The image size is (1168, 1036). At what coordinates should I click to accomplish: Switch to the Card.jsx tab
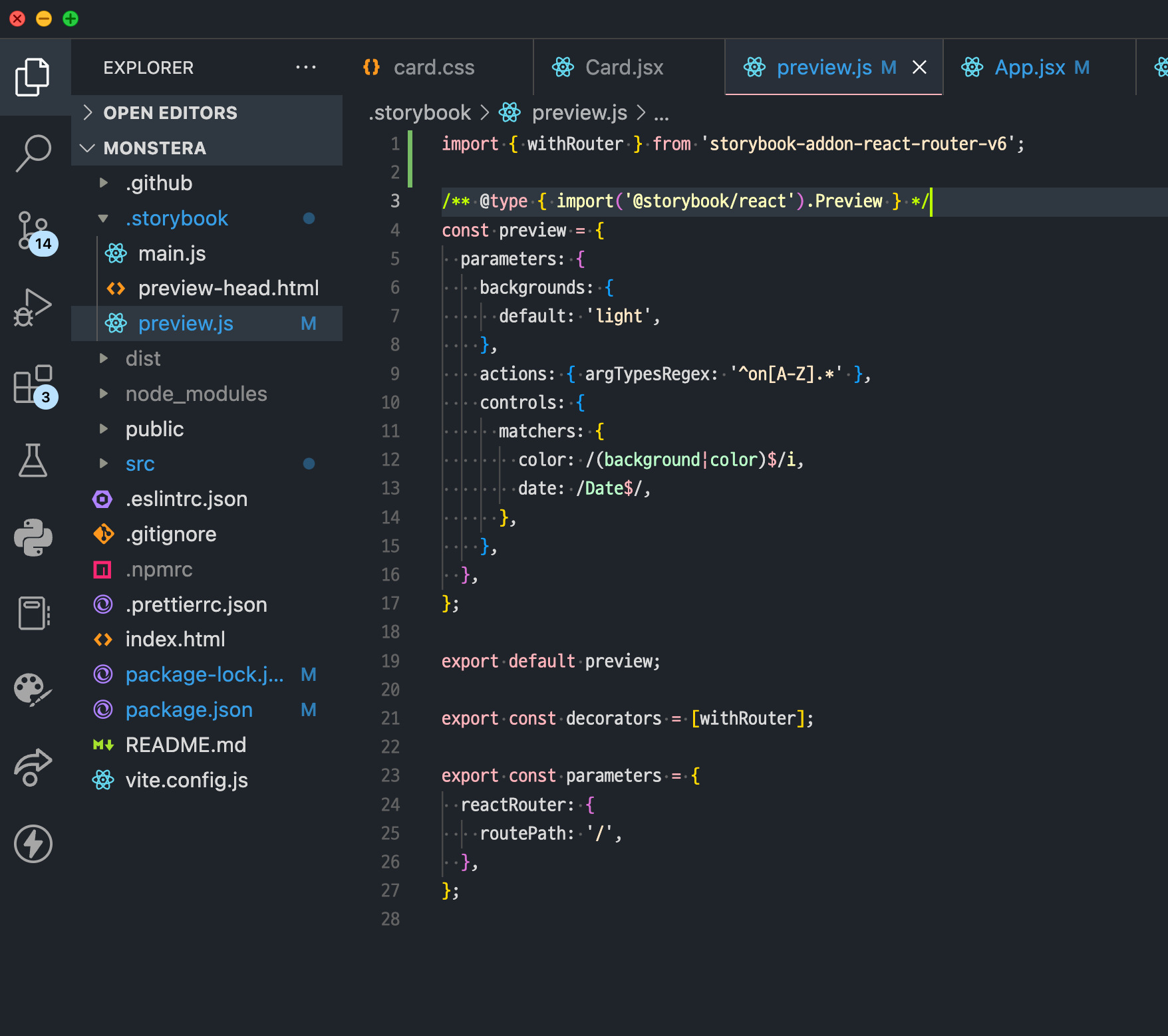click(623, 66)
